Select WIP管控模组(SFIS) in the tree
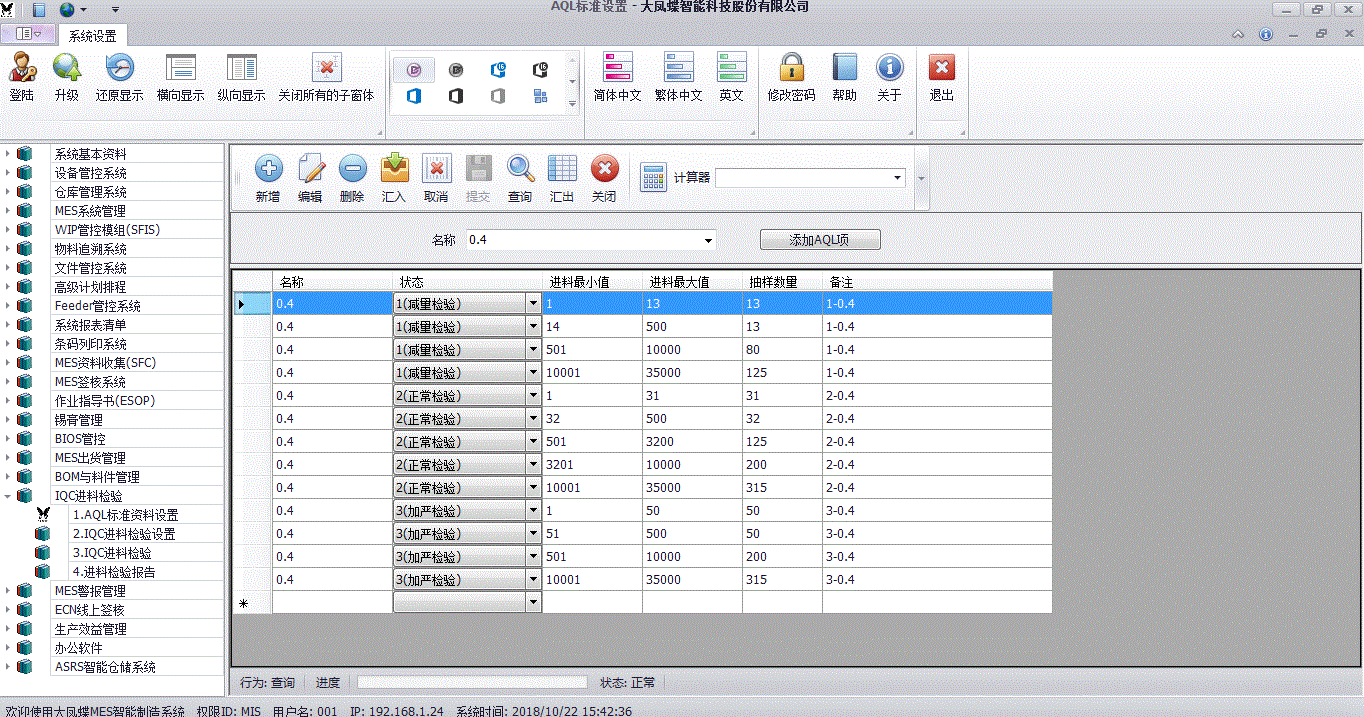 [x=107, y=230]
